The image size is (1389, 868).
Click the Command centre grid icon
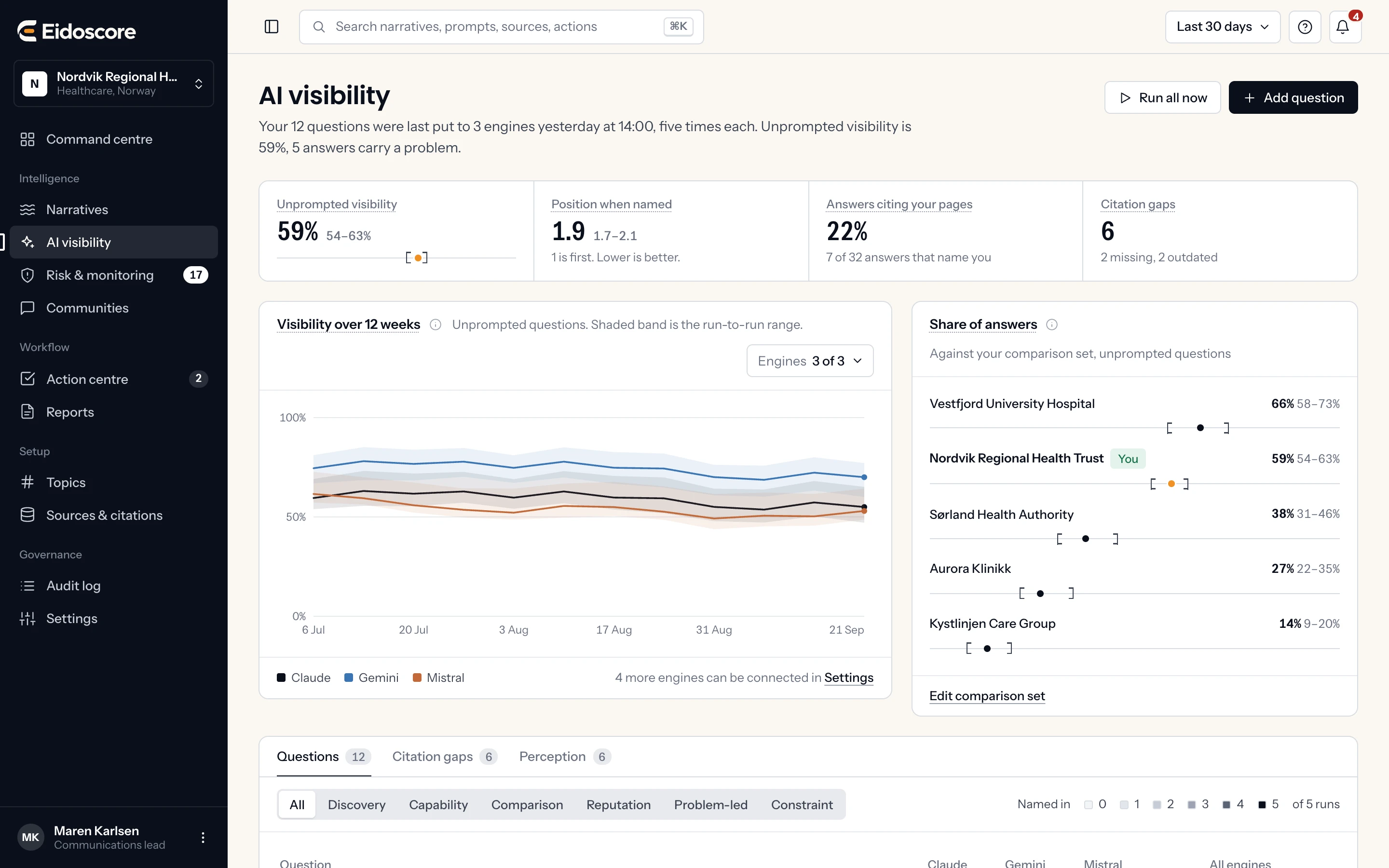pos(27,139)
